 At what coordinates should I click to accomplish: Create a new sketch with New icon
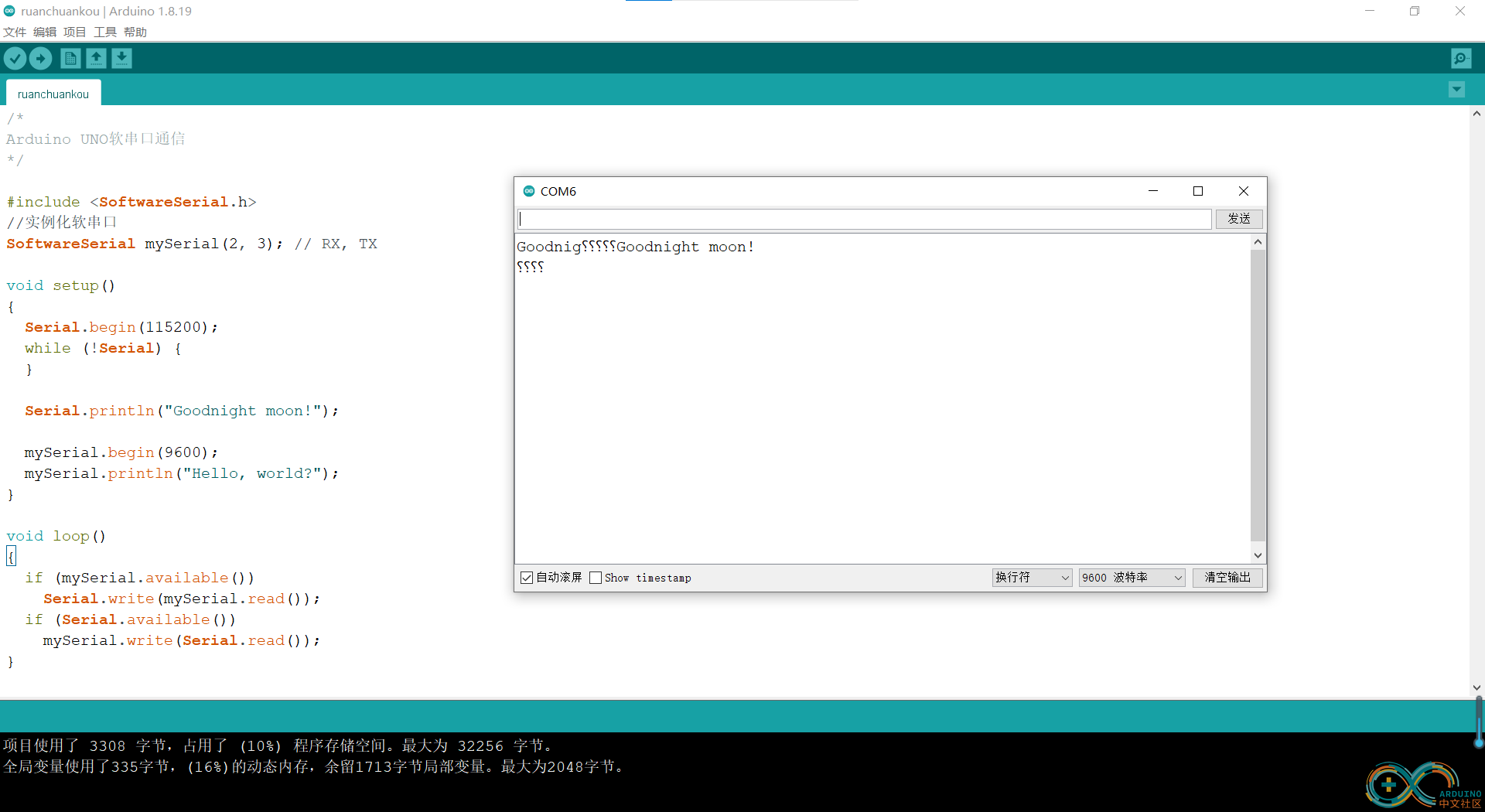[x=70, y=58]
